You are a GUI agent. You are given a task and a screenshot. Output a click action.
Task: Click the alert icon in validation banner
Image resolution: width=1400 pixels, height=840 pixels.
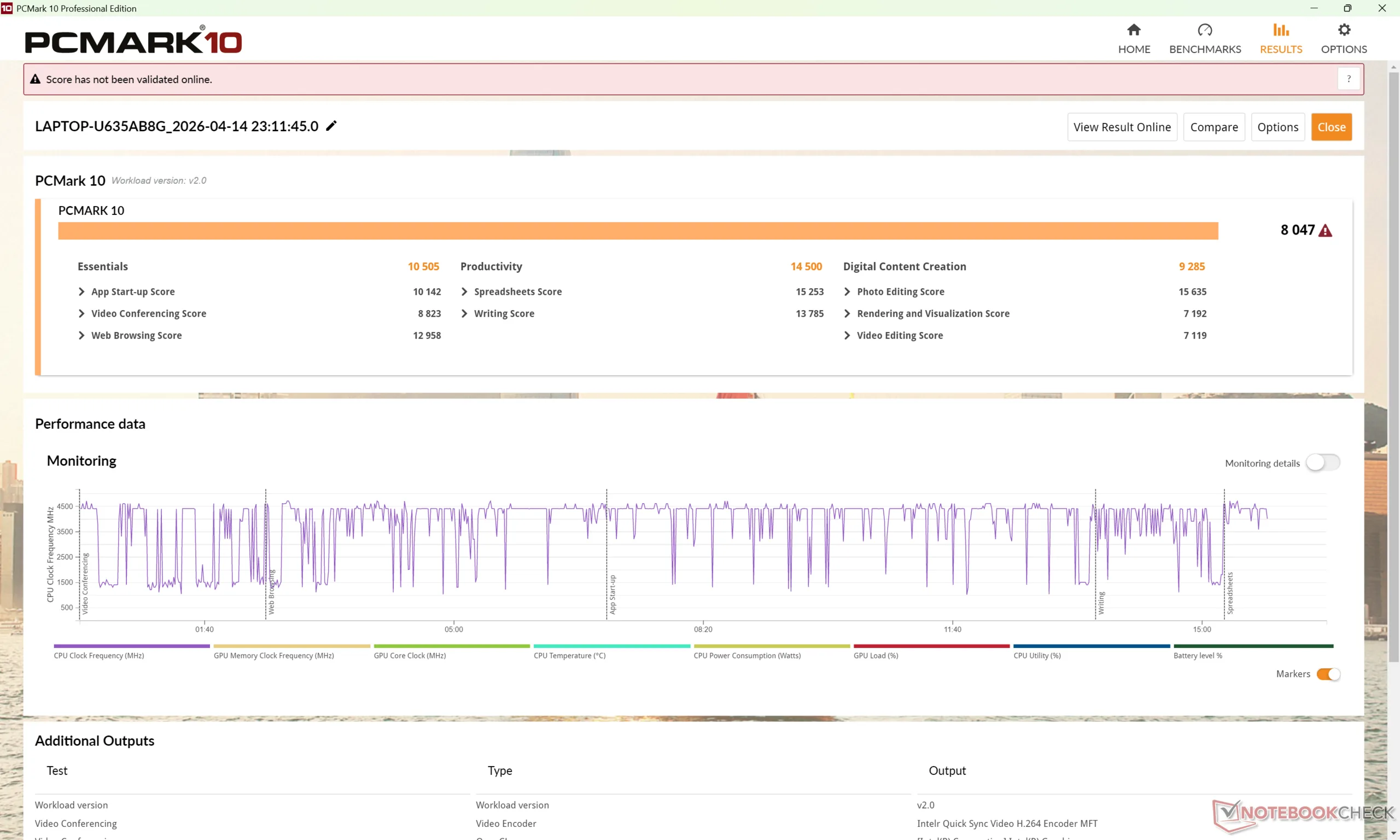(35, 79)
